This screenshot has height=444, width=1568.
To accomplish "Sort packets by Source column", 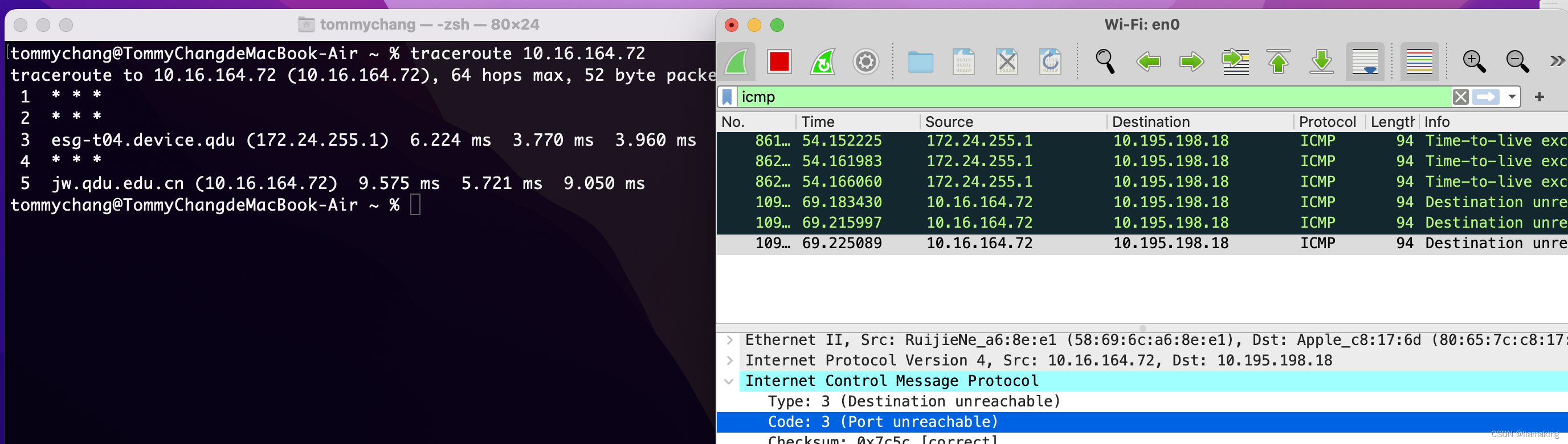I will 1014,122.
